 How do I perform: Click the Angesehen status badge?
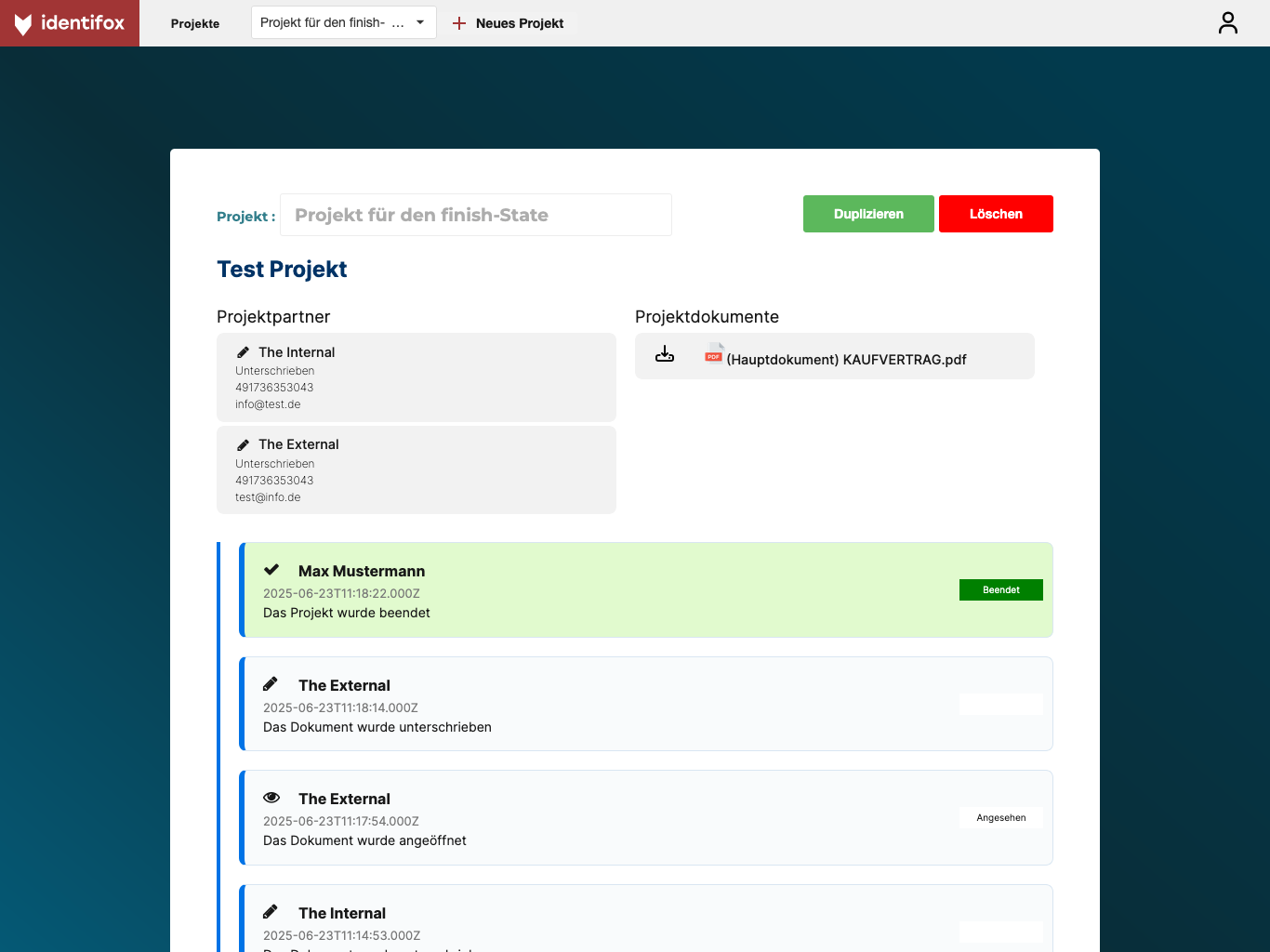(x=1000, y=818)
